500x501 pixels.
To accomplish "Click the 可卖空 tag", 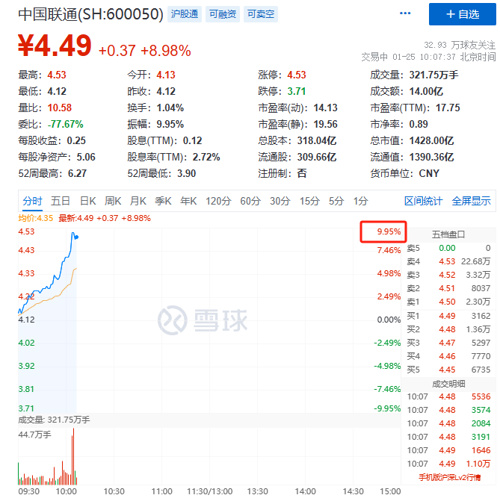I will 261,14.
